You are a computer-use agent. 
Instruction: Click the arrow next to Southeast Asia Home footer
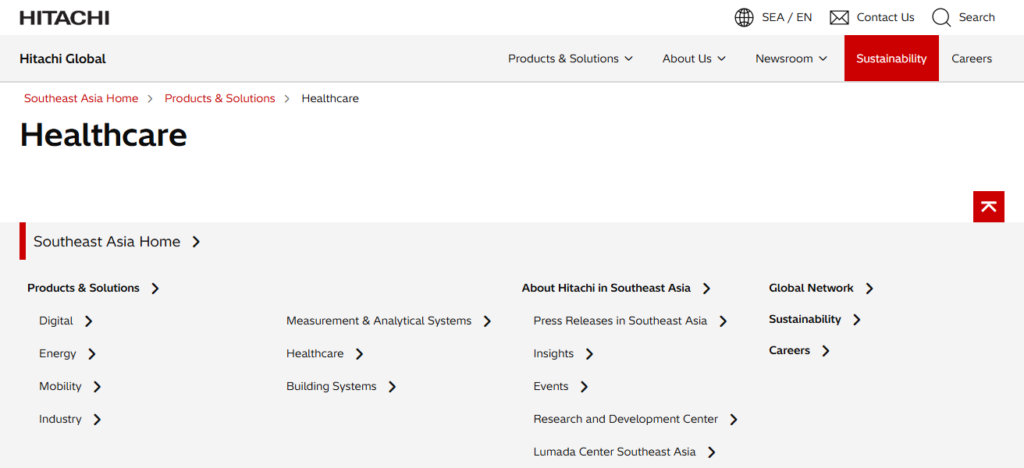pos(196,242)
